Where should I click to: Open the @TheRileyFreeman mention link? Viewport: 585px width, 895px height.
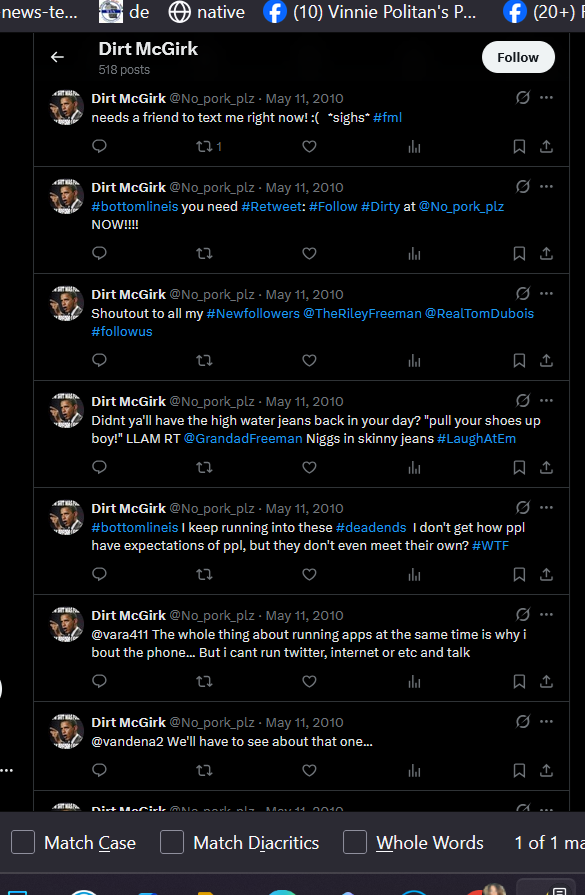[362, 313]
